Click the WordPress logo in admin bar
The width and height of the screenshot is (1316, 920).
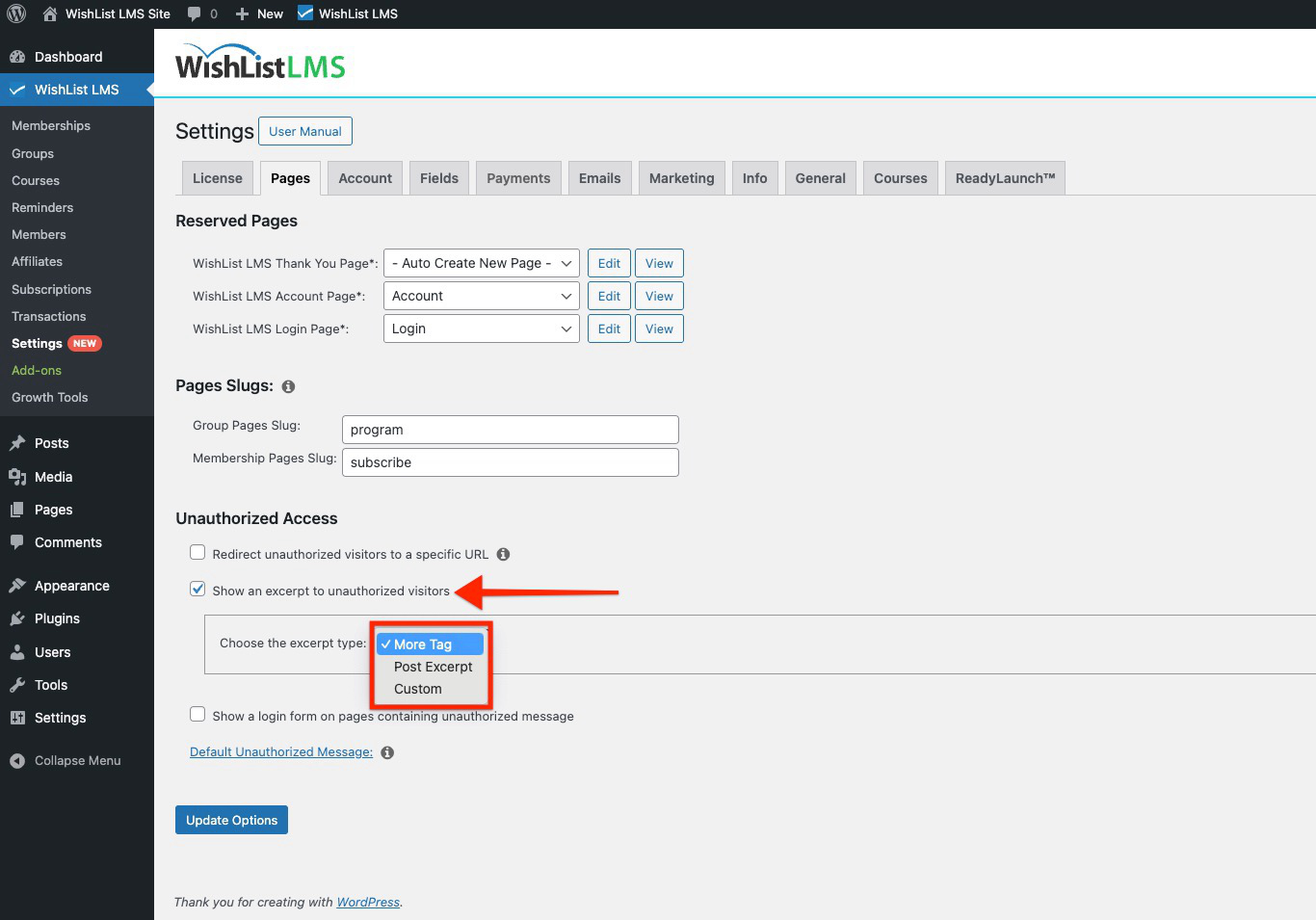(16, 13)
